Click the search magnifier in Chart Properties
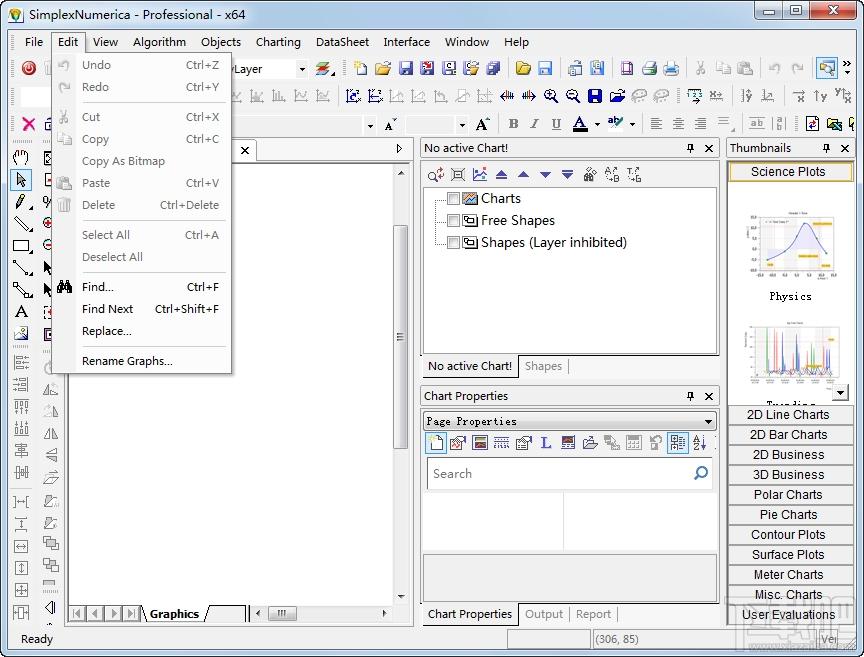The image size is (864, 657). tap(700, 473)
